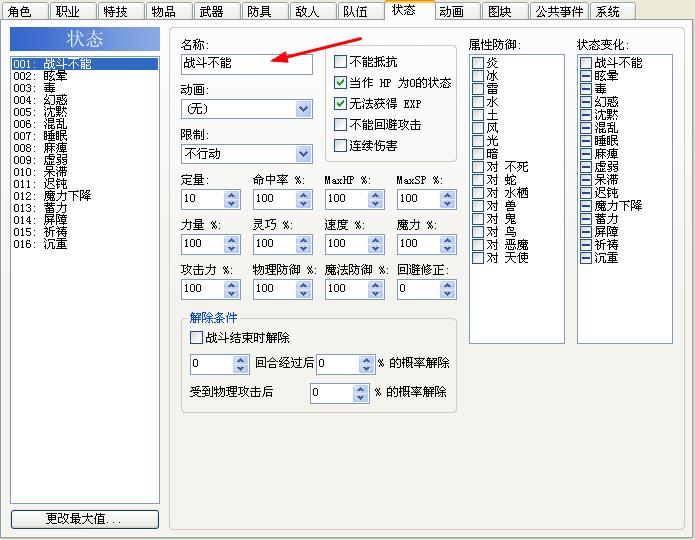Toggle 魔力下降 in 状态变化 list

(x=586, y=206)
